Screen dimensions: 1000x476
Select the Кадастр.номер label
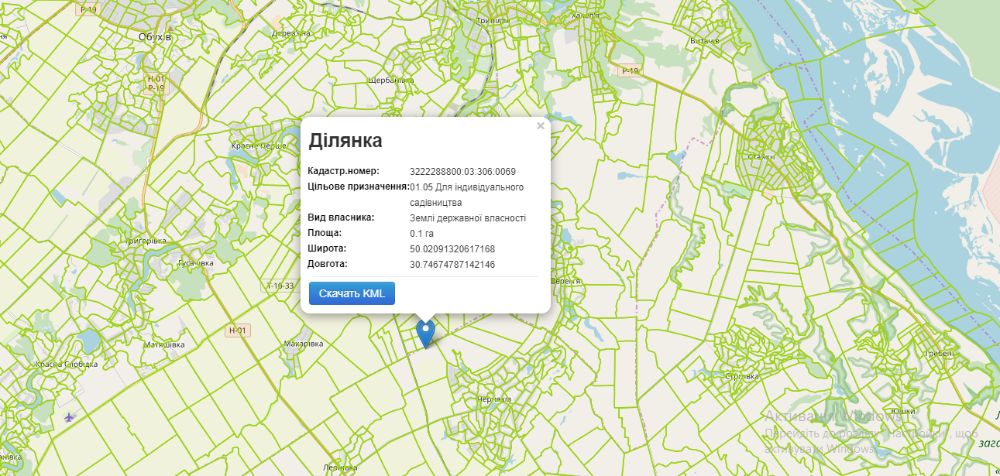(343, 171)
